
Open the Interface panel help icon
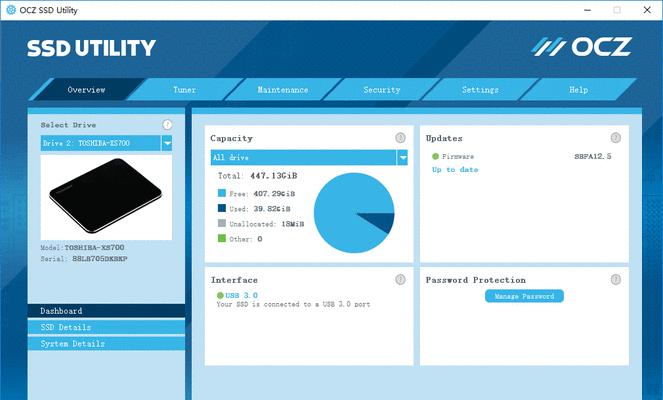point(400,279)
